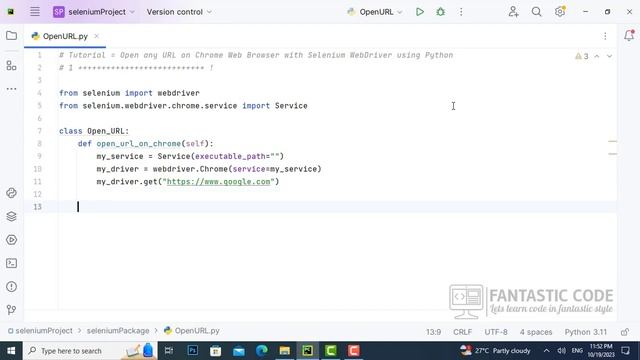Open Windows Task View
This screenshot has height=360, width=640.
(169, 351)
